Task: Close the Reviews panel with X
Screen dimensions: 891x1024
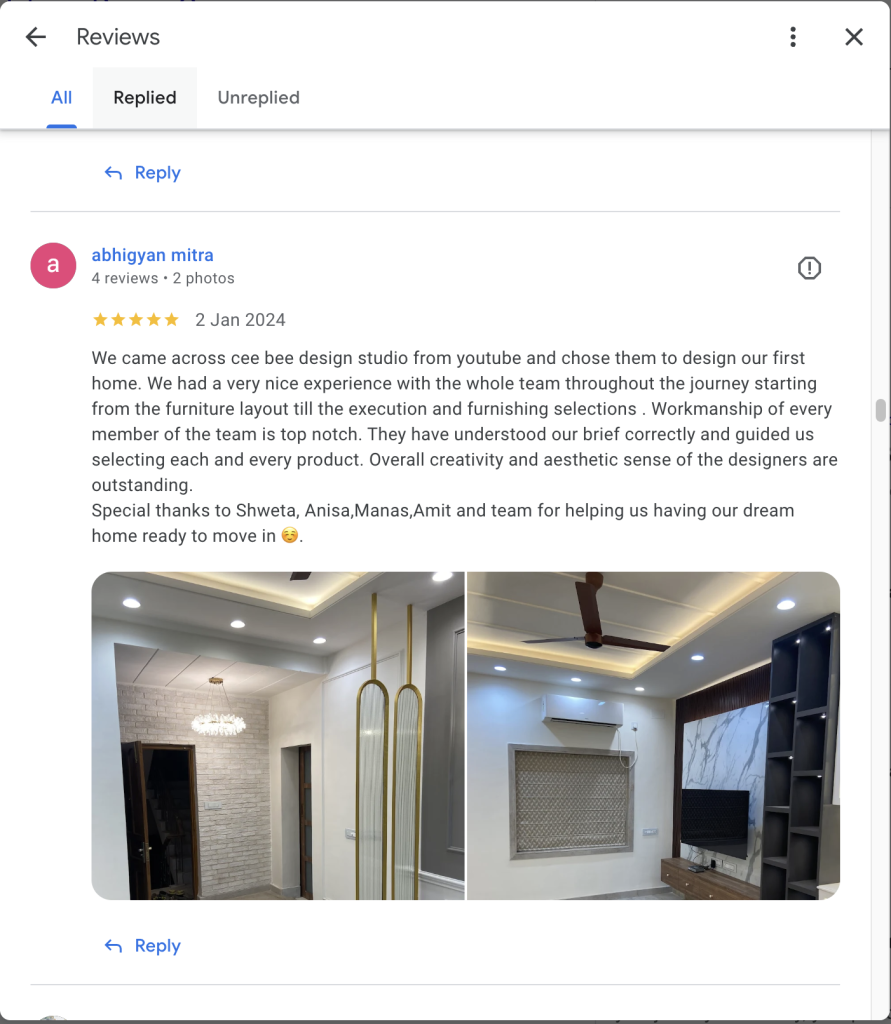Action: pos(854,37)
